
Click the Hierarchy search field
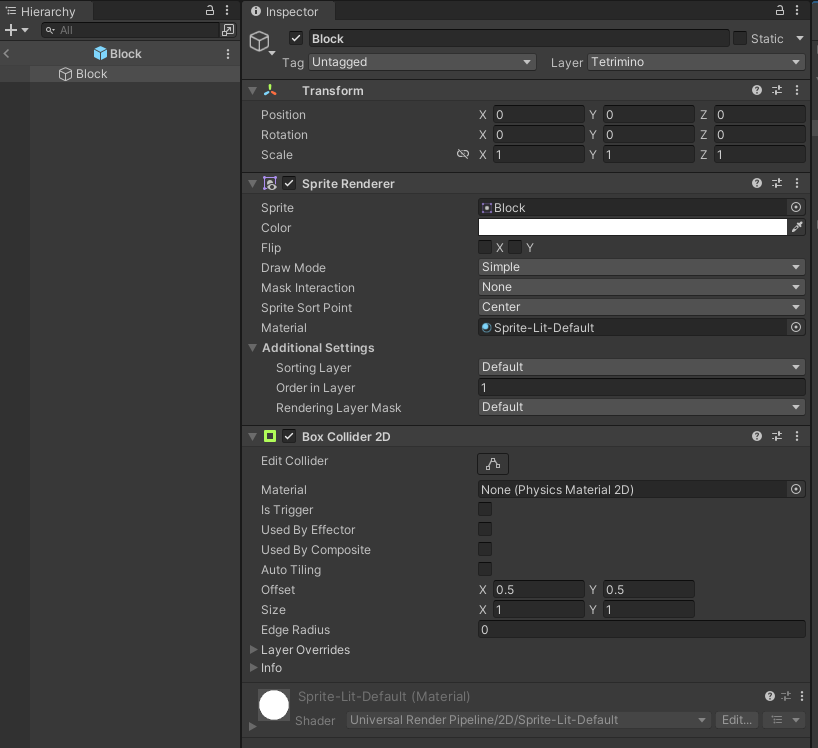point(130,30)
